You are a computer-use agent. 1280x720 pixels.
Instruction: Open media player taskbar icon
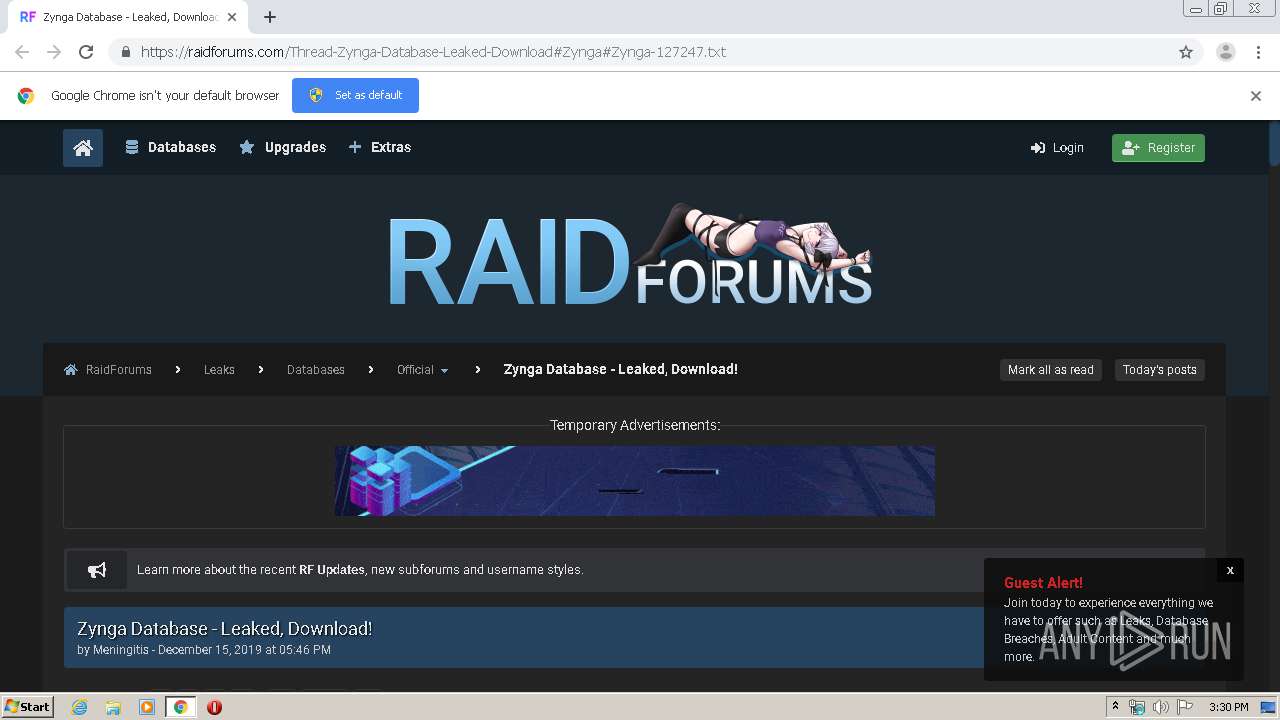[x=147, y=707]
